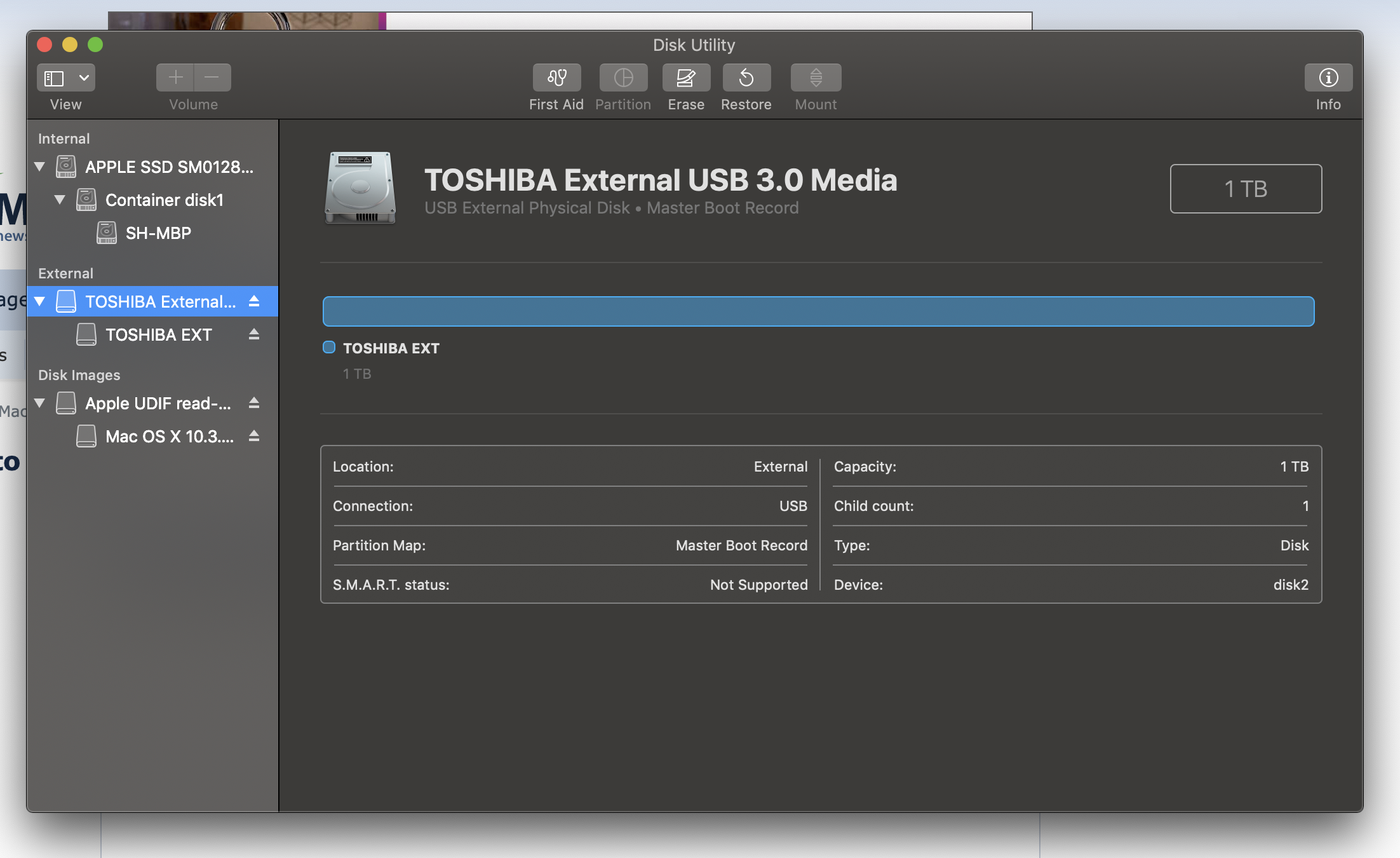Select Apple UDIF read-only image
1400x858 pixels.
coord(152,403)
